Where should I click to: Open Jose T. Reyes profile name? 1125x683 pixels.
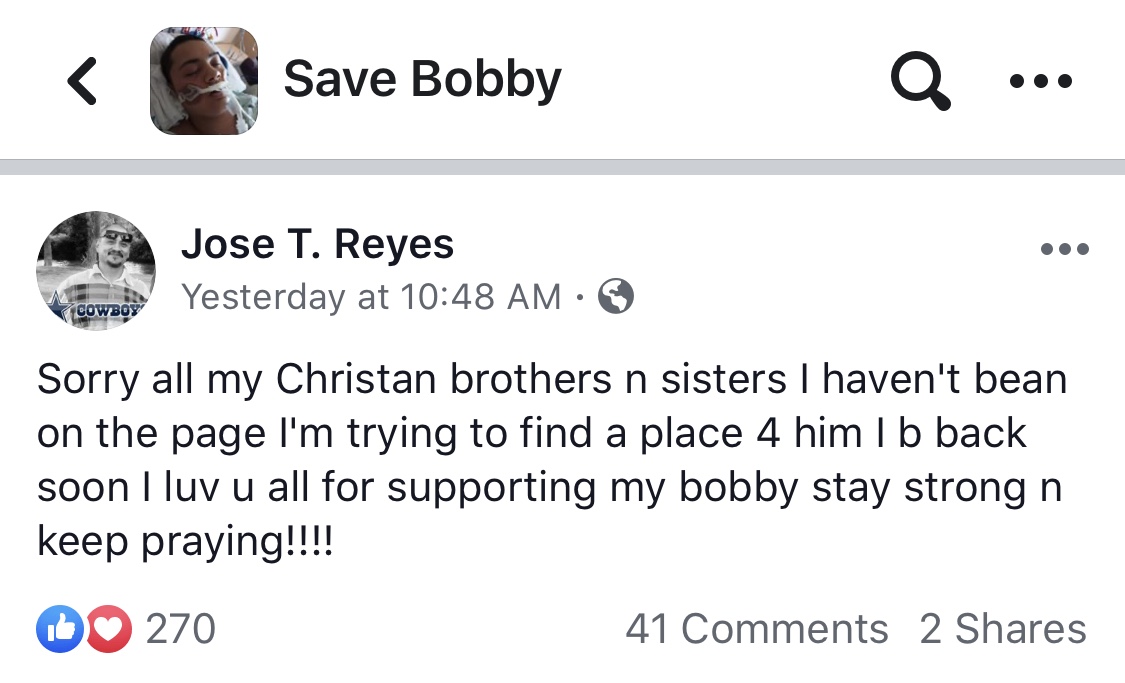pyautogui.click(x=317, y=244)
